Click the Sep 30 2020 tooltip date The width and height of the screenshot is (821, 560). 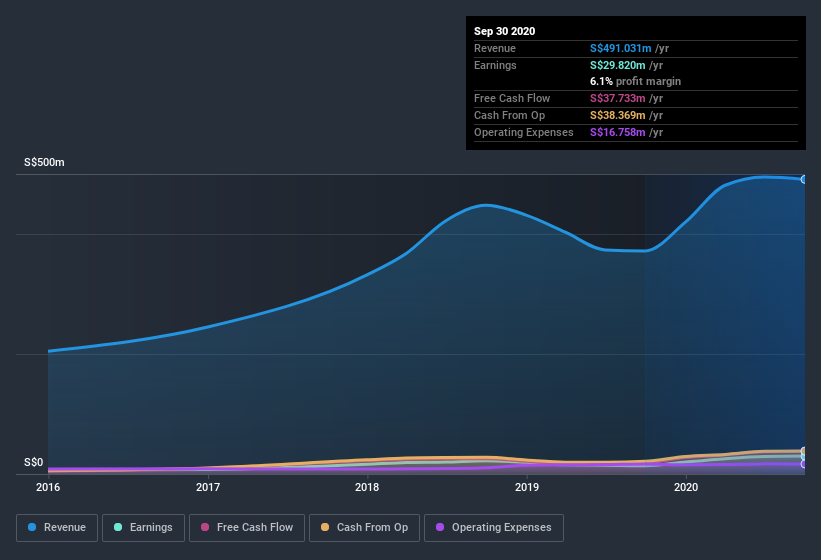(504, 31)
